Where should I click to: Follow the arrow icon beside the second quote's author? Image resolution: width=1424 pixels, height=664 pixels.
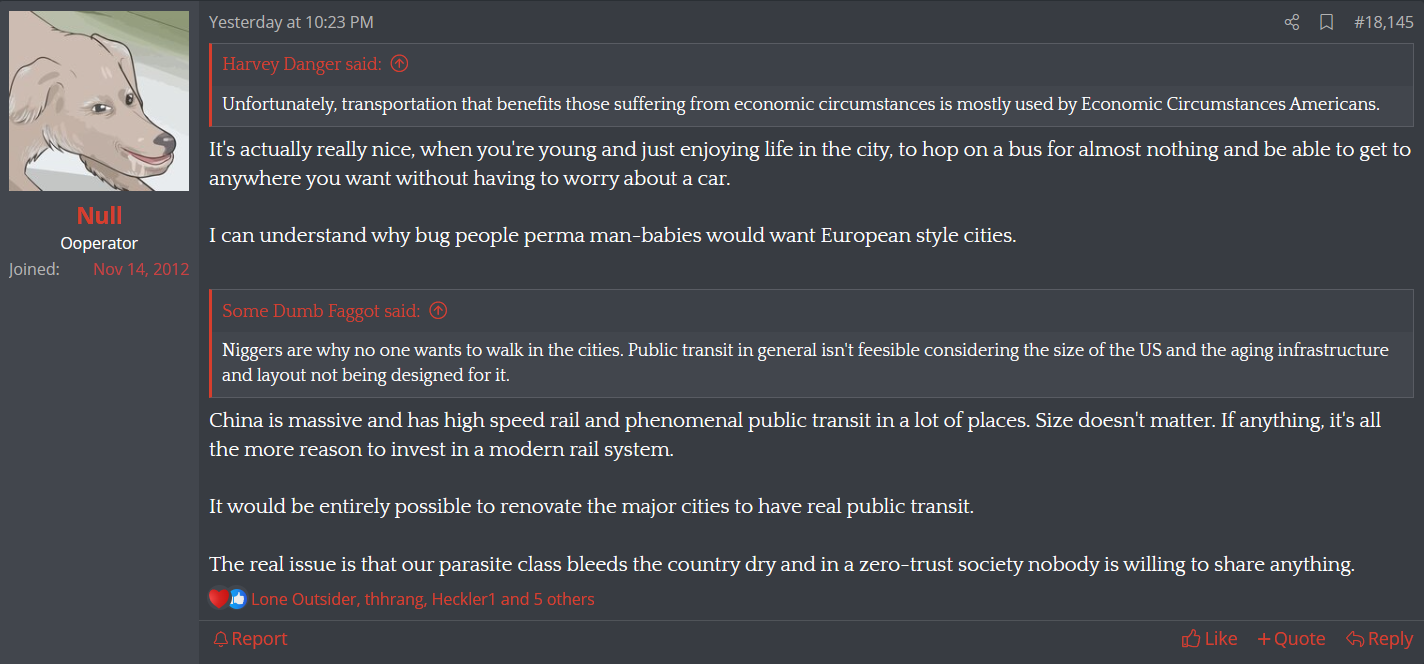click(x=438, y=311)
